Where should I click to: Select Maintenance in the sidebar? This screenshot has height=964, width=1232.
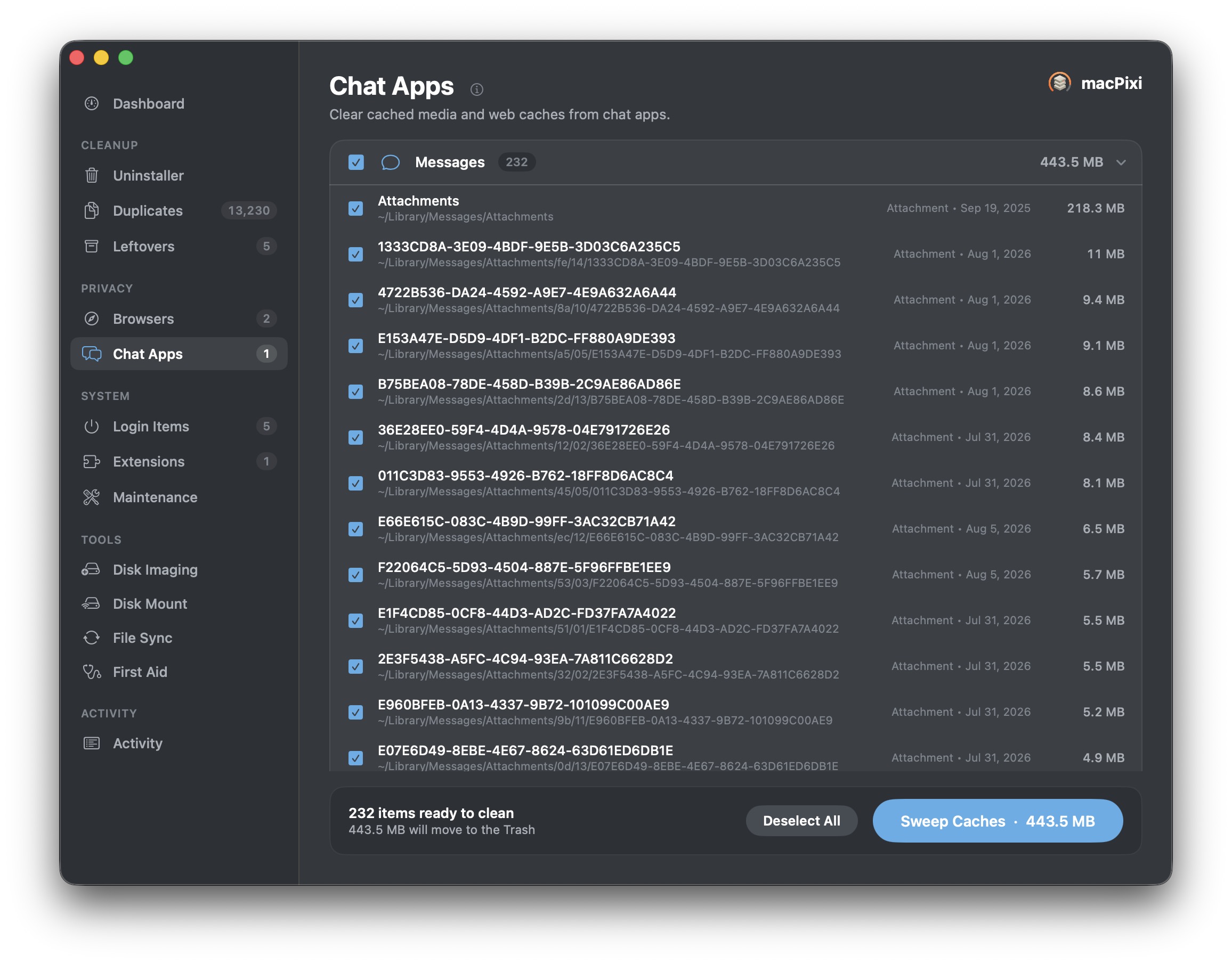pyautogui.click(x=179, y=497)
